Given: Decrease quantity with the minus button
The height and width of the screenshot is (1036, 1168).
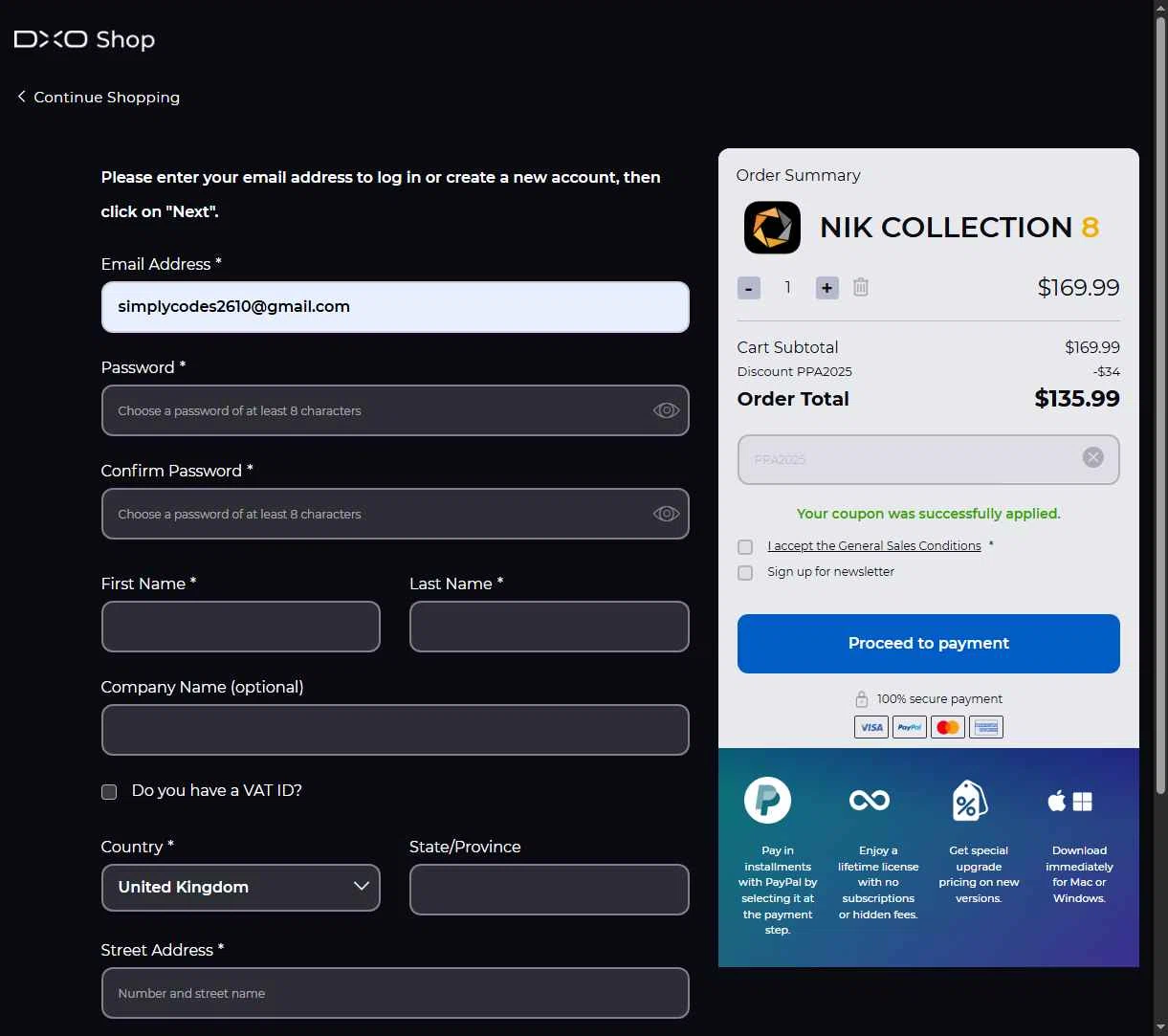Looking at the screenshot, I should click(749, 288).
